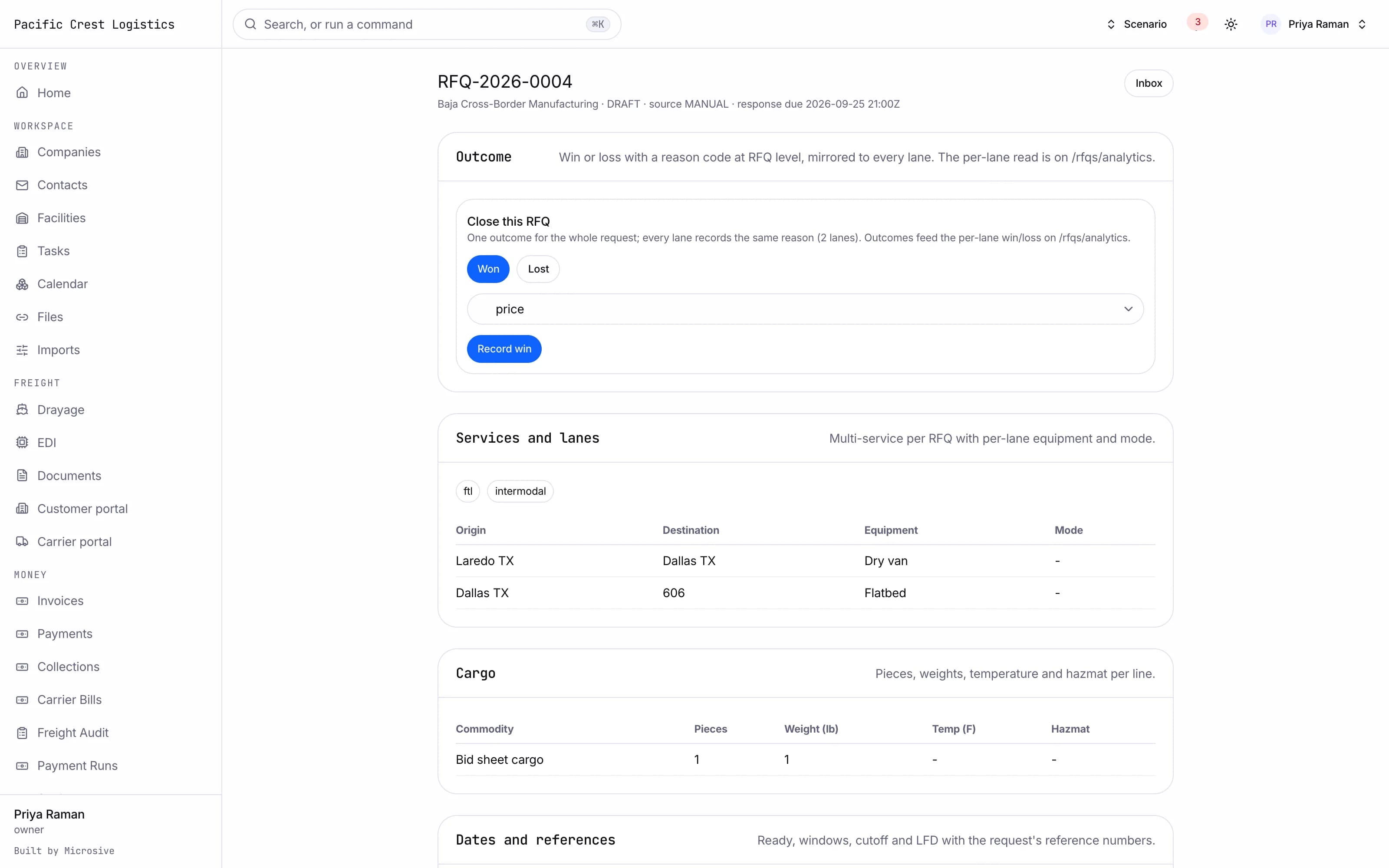Open Carrier Bills in the sidebar
Image resolution: width=1389 pixels, height=868 pixels.
coord(69,700)
